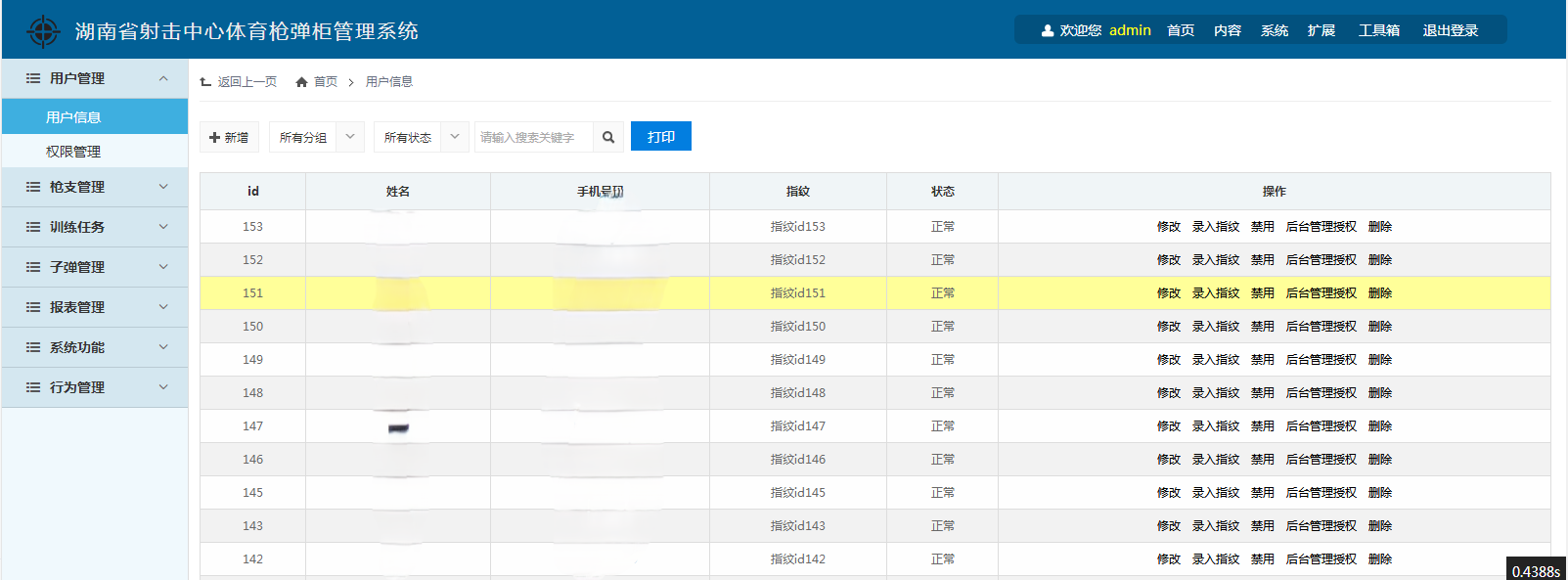Screen dimensions: 1568x580
Task: Click 后台管理授权 for user id 145
Action: coord(1322,492)
